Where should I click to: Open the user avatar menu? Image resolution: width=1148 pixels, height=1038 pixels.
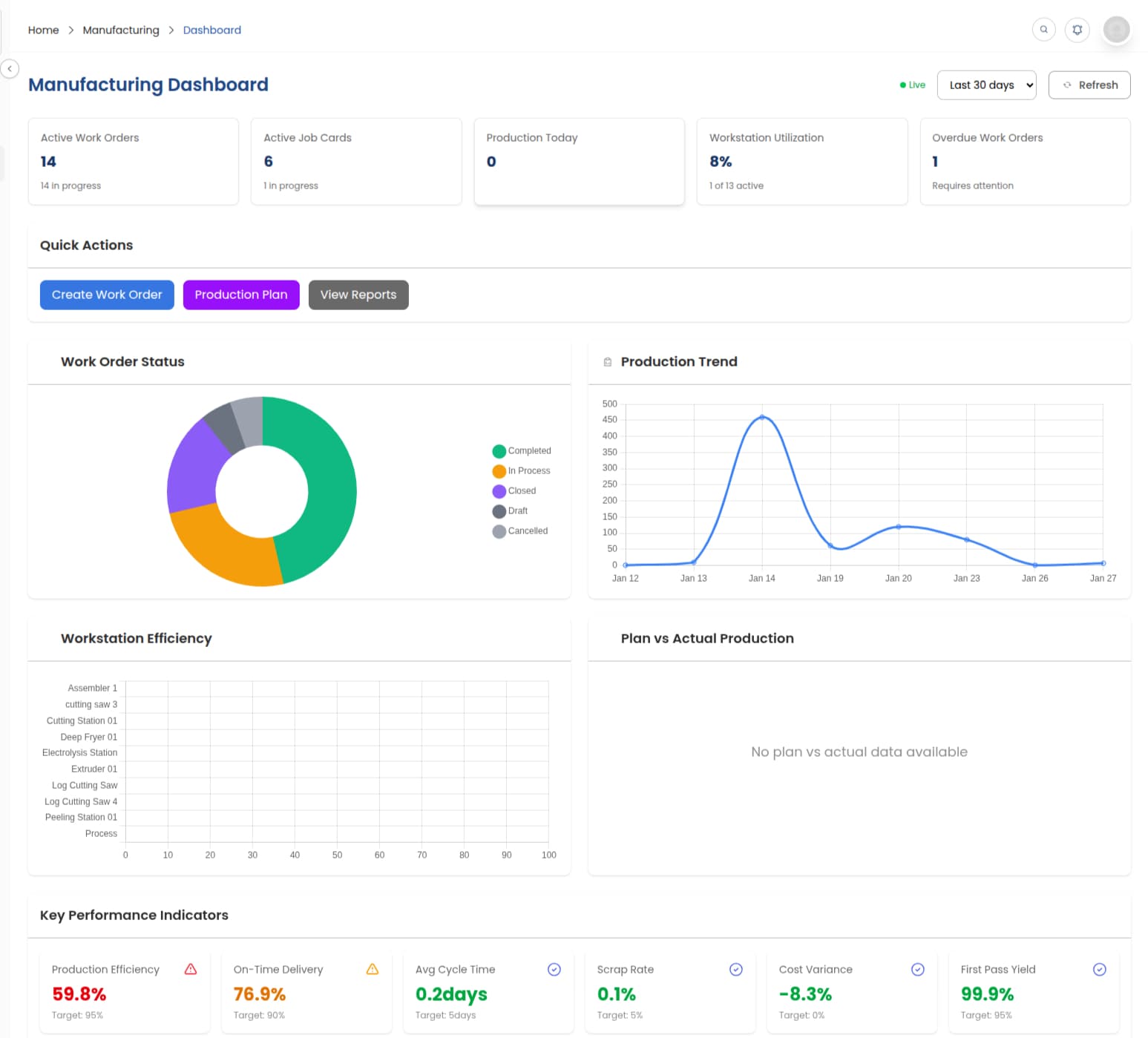coord(1116,30)
